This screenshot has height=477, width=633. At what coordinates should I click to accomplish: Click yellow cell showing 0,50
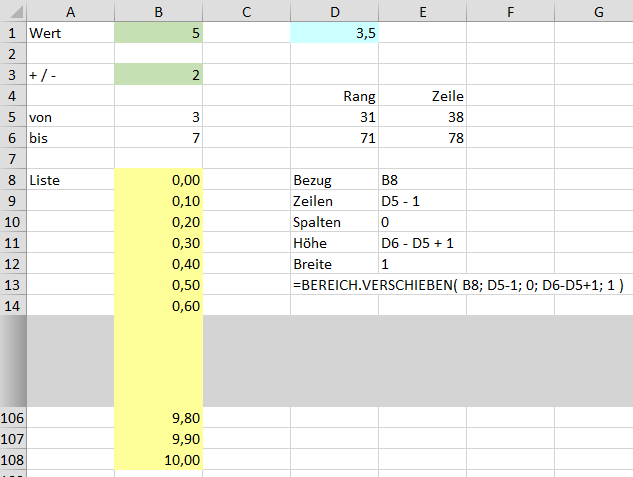158,285
